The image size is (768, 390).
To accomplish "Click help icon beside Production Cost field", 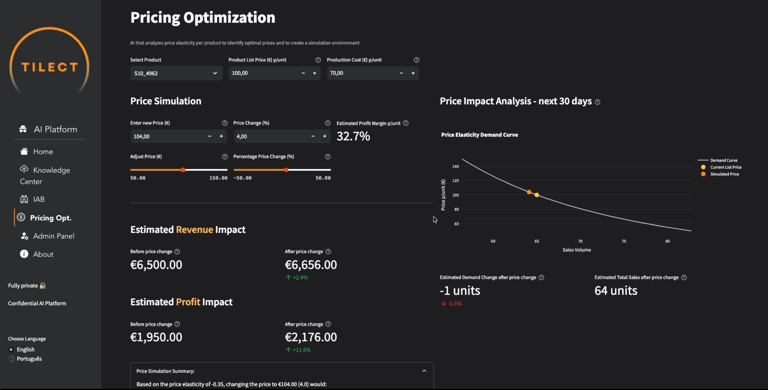I will 416,60.
